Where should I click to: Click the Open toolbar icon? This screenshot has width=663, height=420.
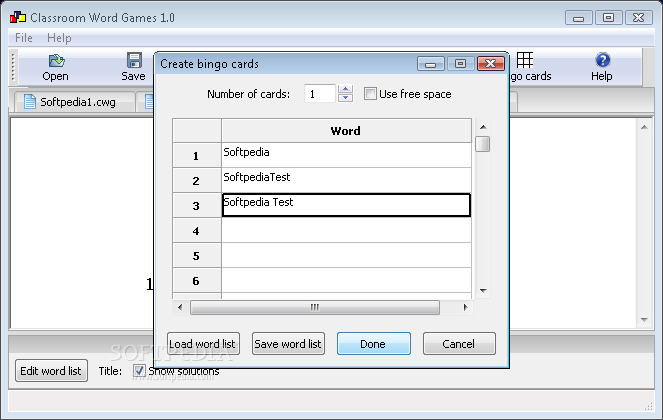click(56, 60)
